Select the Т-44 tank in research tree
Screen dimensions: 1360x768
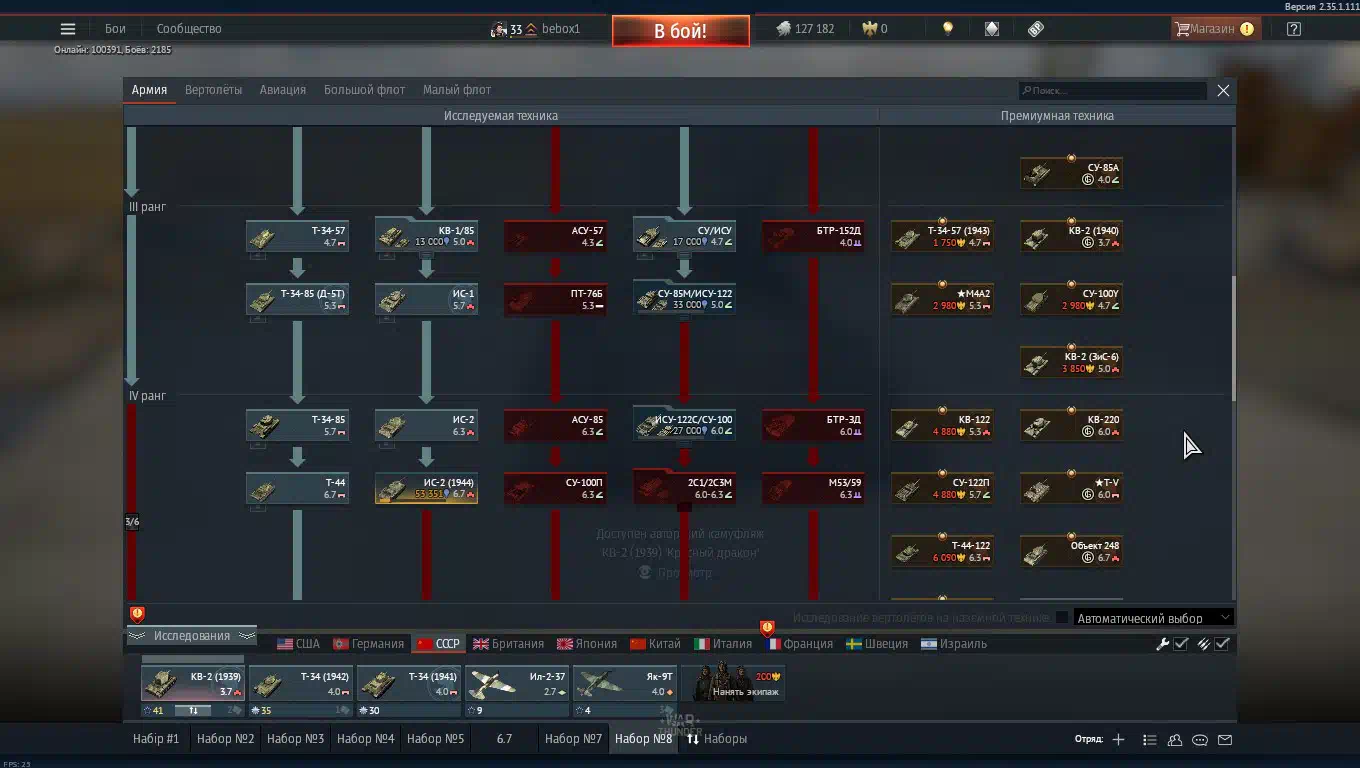[298, 488]
